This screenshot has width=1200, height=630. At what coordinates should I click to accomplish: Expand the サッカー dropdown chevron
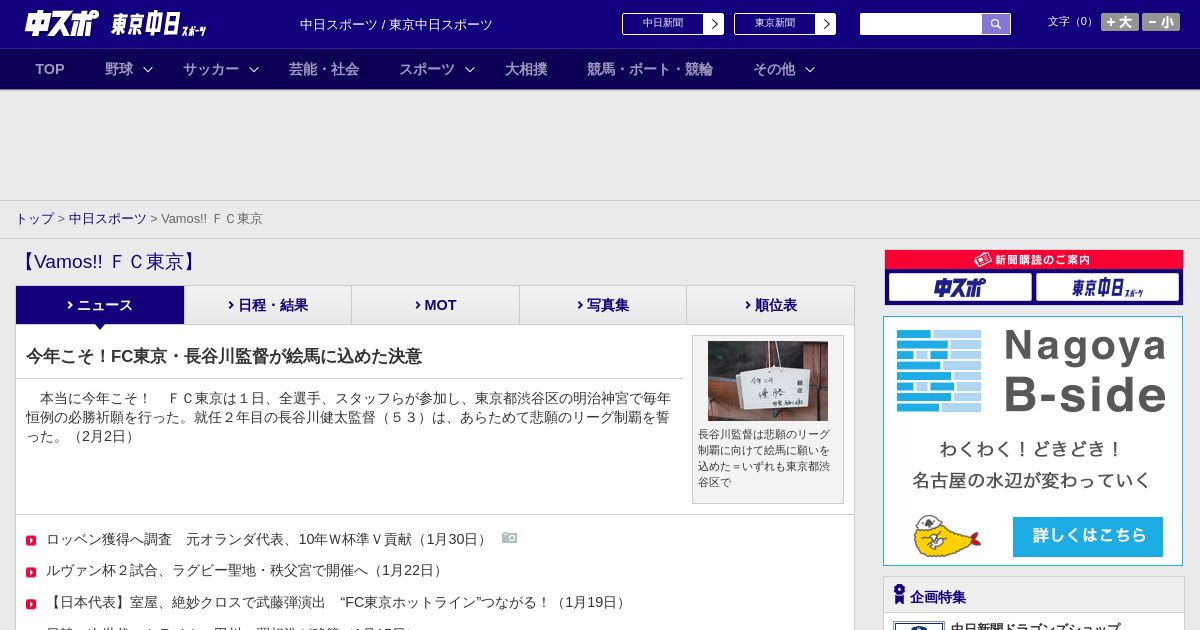[254, 70]
